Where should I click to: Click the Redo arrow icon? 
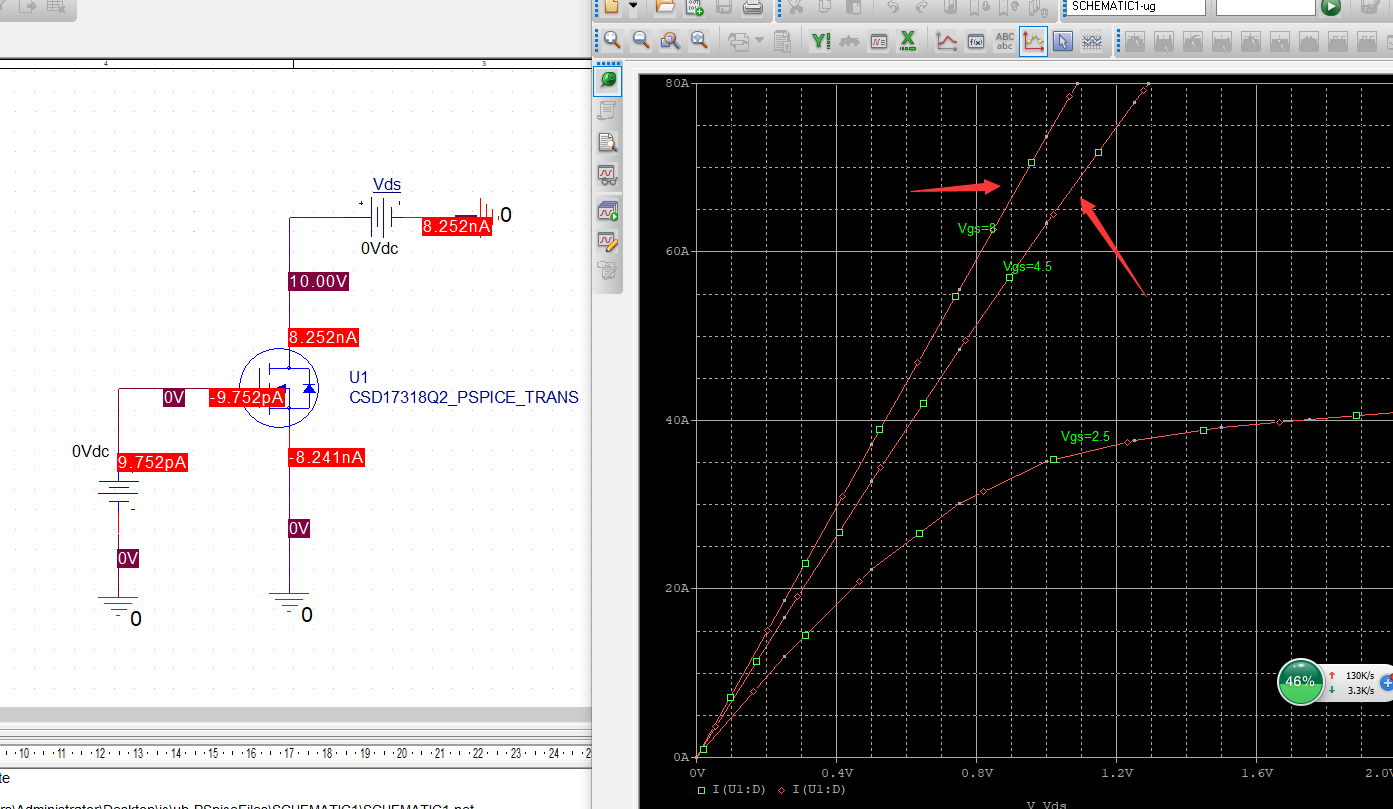click(x=920, y=7)
